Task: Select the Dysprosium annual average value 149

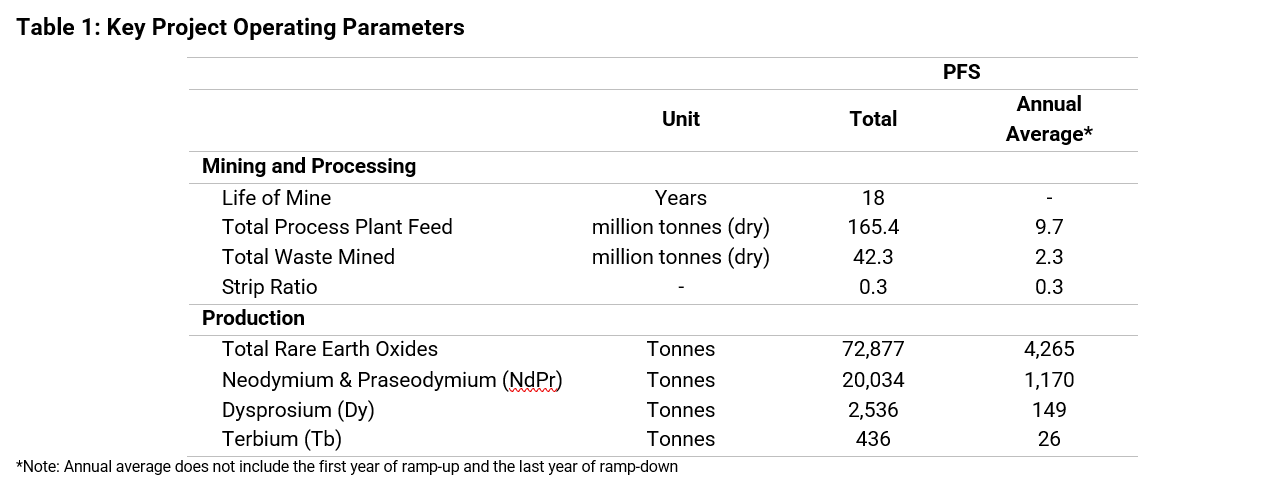Action: click(1048, 410)
